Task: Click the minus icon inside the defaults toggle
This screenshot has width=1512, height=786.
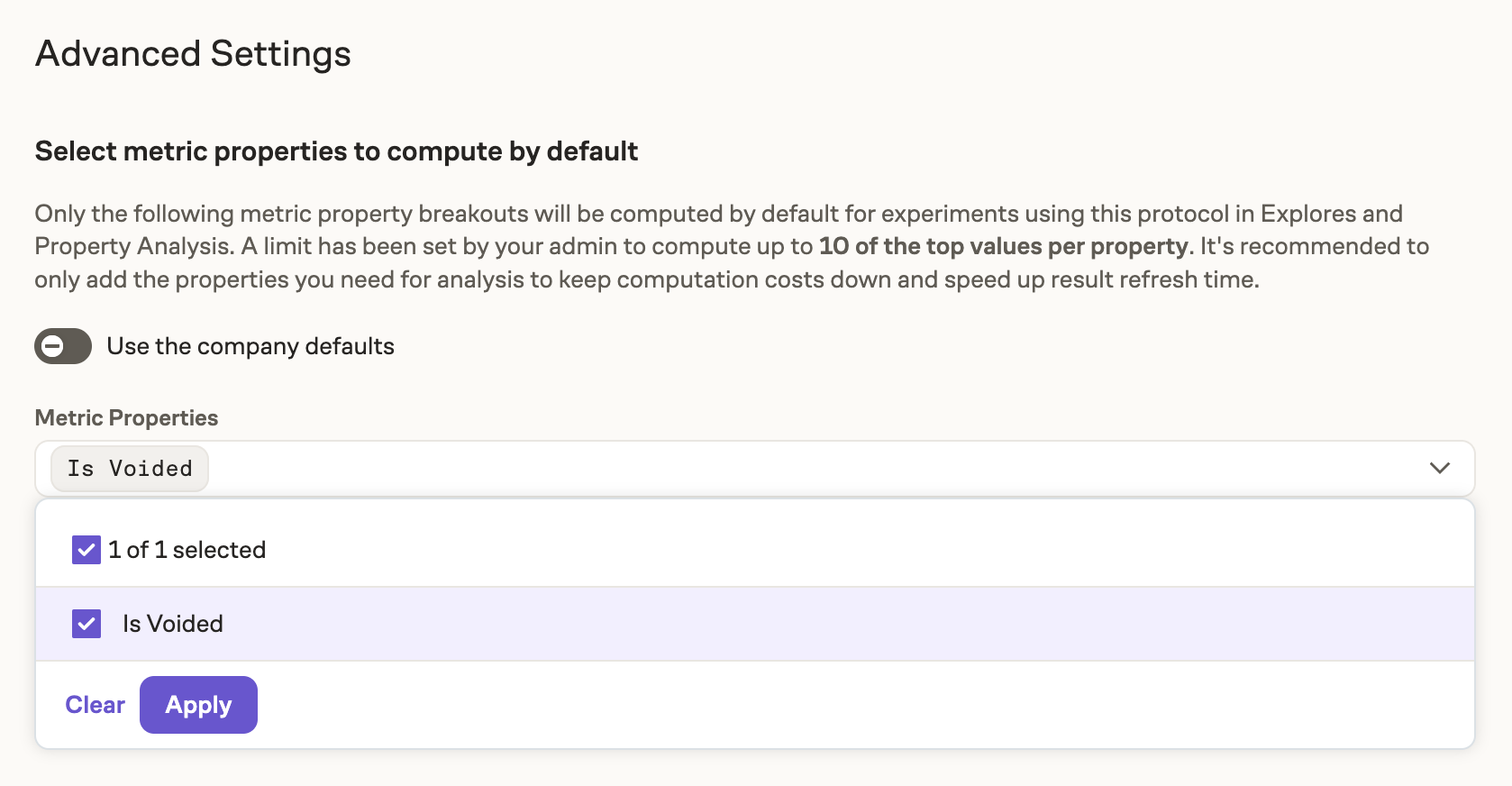Action: (x=52, y=345)
